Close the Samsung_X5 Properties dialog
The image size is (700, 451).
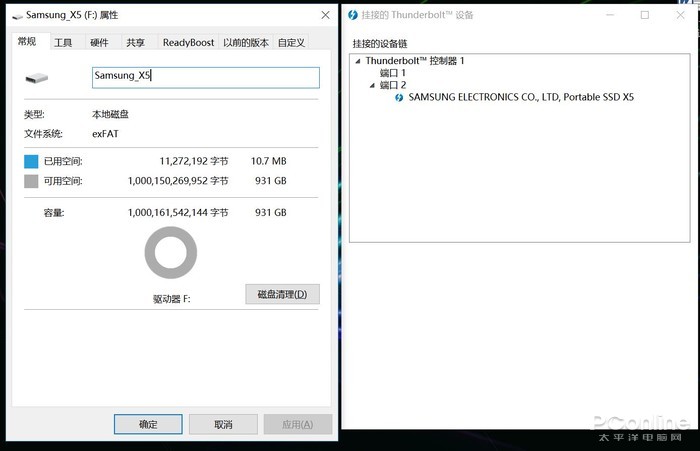325,15
